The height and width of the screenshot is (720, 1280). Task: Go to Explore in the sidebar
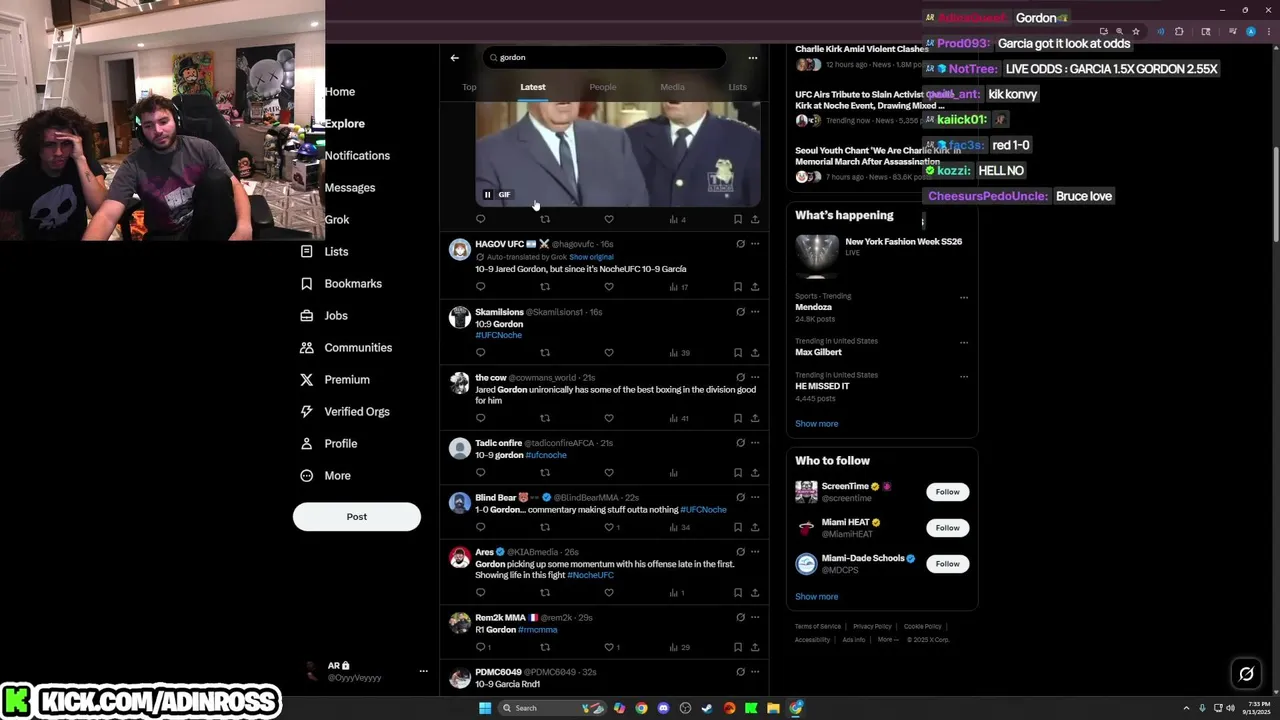click(345, 124)
